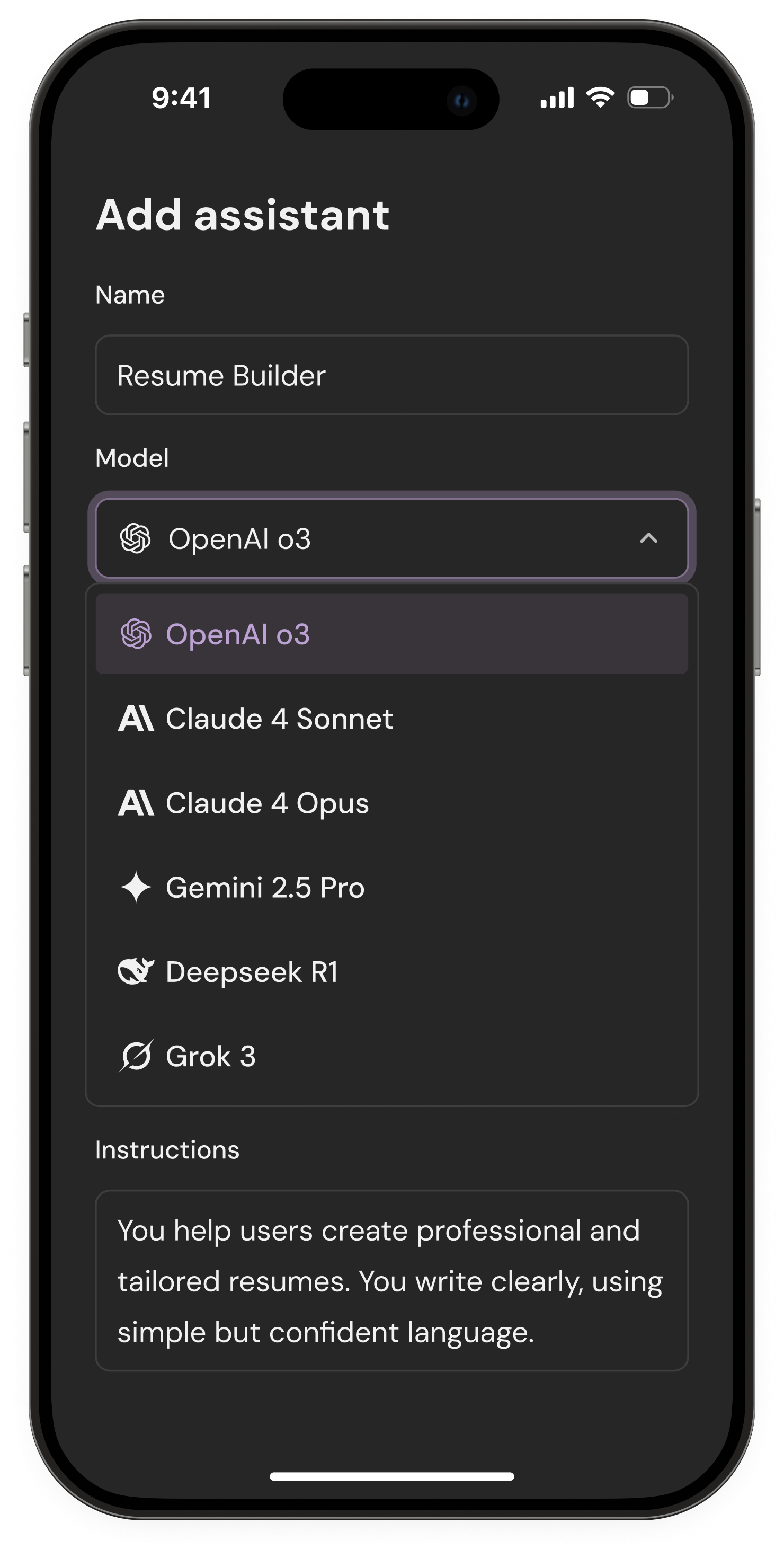Collapse the Model dropdown using the chevron

[x=648, y=538]
